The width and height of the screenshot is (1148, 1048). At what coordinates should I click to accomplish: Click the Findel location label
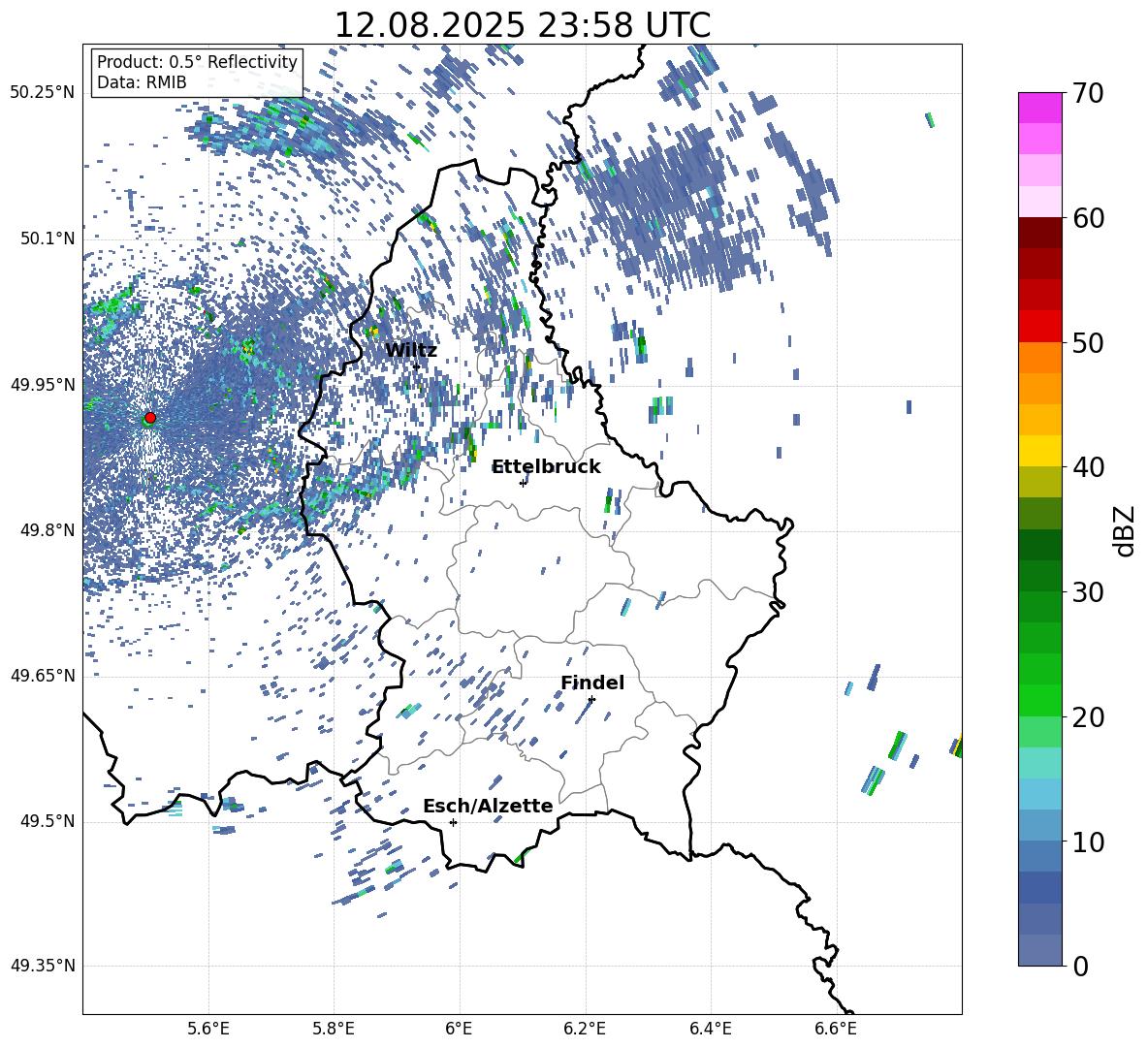[x=592, y=683]
